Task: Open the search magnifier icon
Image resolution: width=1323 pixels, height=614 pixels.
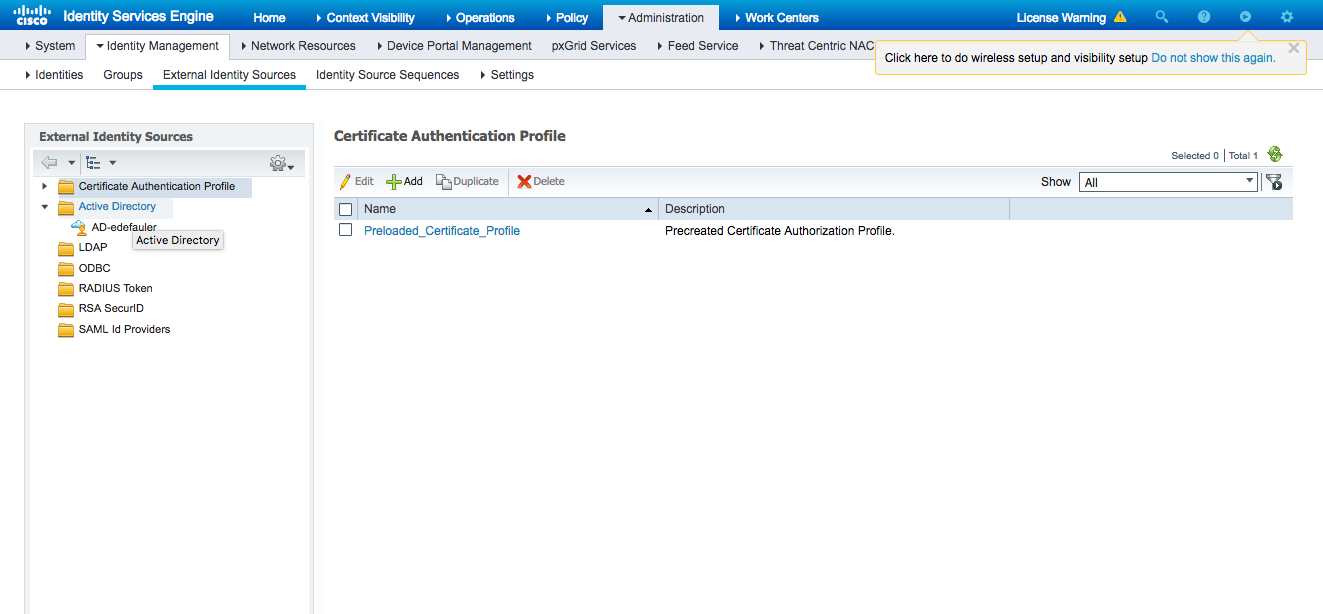Action: click(x=1161, y=17)
